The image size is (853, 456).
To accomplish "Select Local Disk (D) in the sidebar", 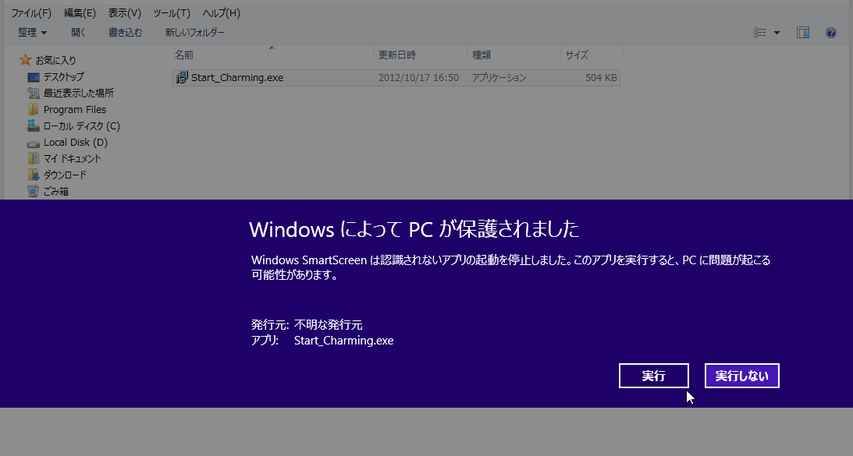I will tap(75, 142).
